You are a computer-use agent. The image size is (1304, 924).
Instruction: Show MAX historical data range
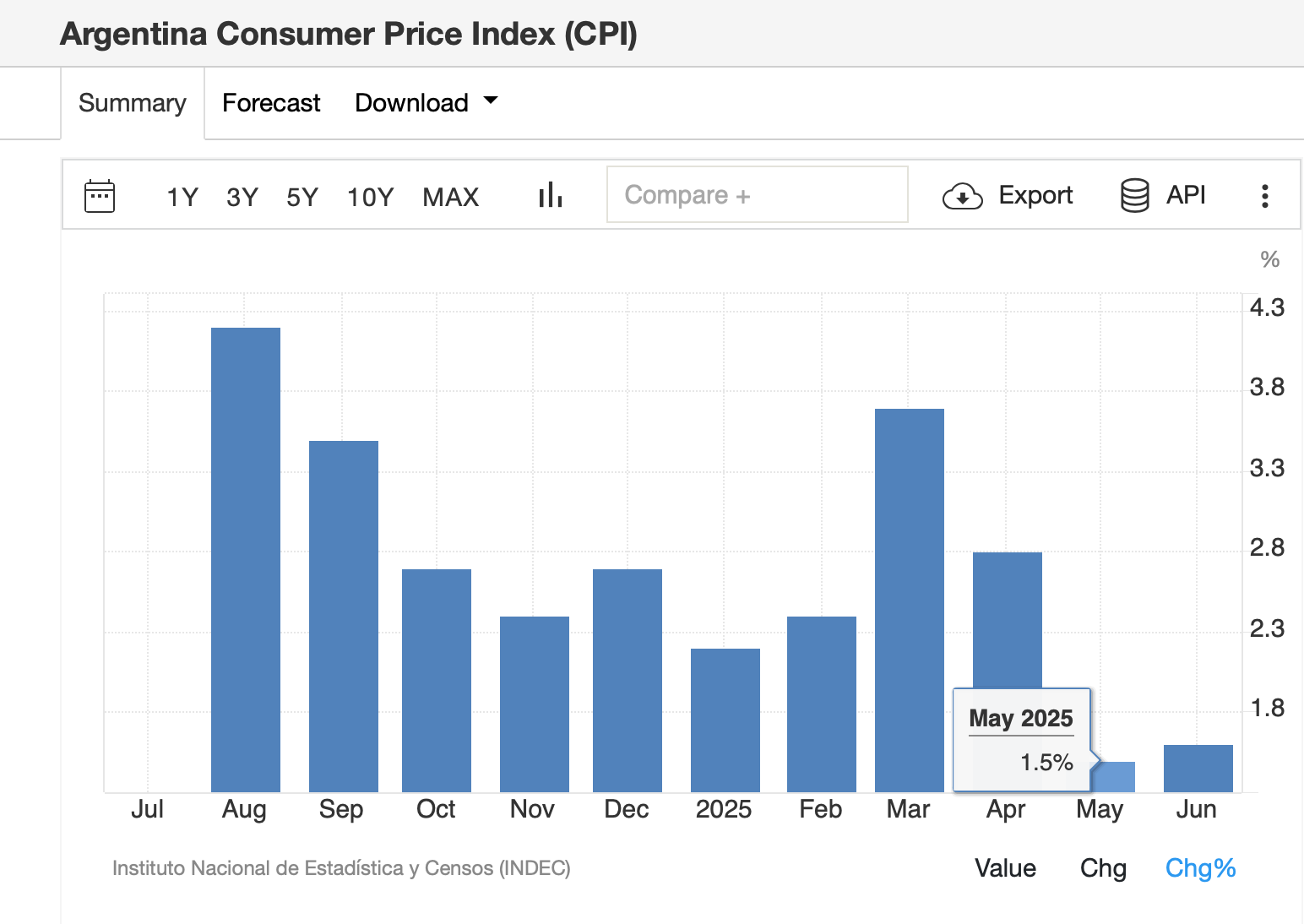(450, 197)
